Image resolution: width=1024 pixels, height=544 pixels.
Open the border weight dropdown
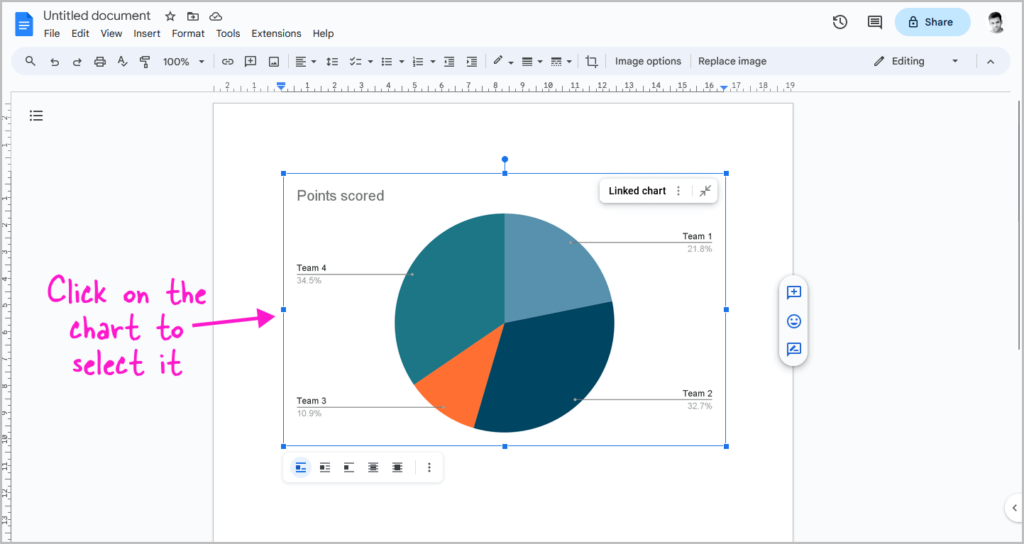click(x=532, y=61)
